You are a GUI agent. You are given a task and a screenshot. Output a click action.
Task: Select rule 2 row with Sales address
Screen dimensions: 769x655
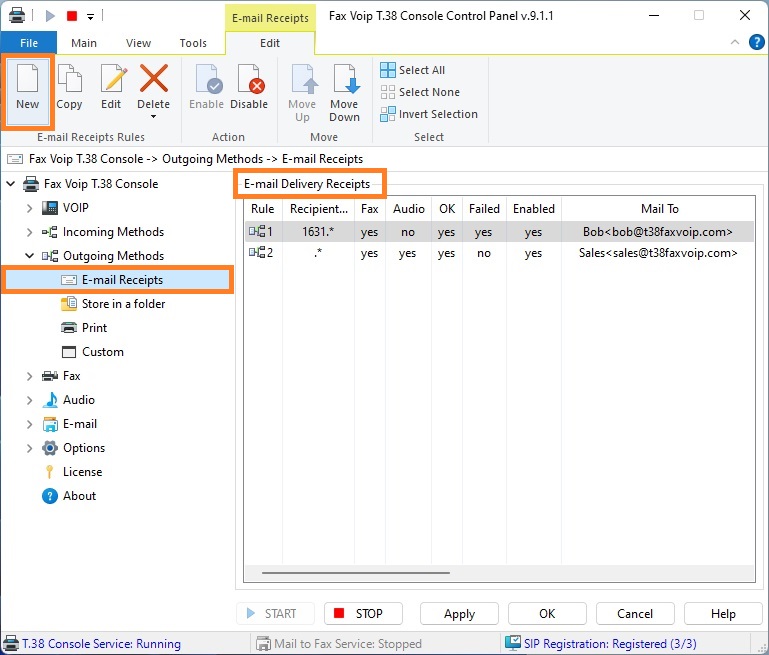[500, 253]
